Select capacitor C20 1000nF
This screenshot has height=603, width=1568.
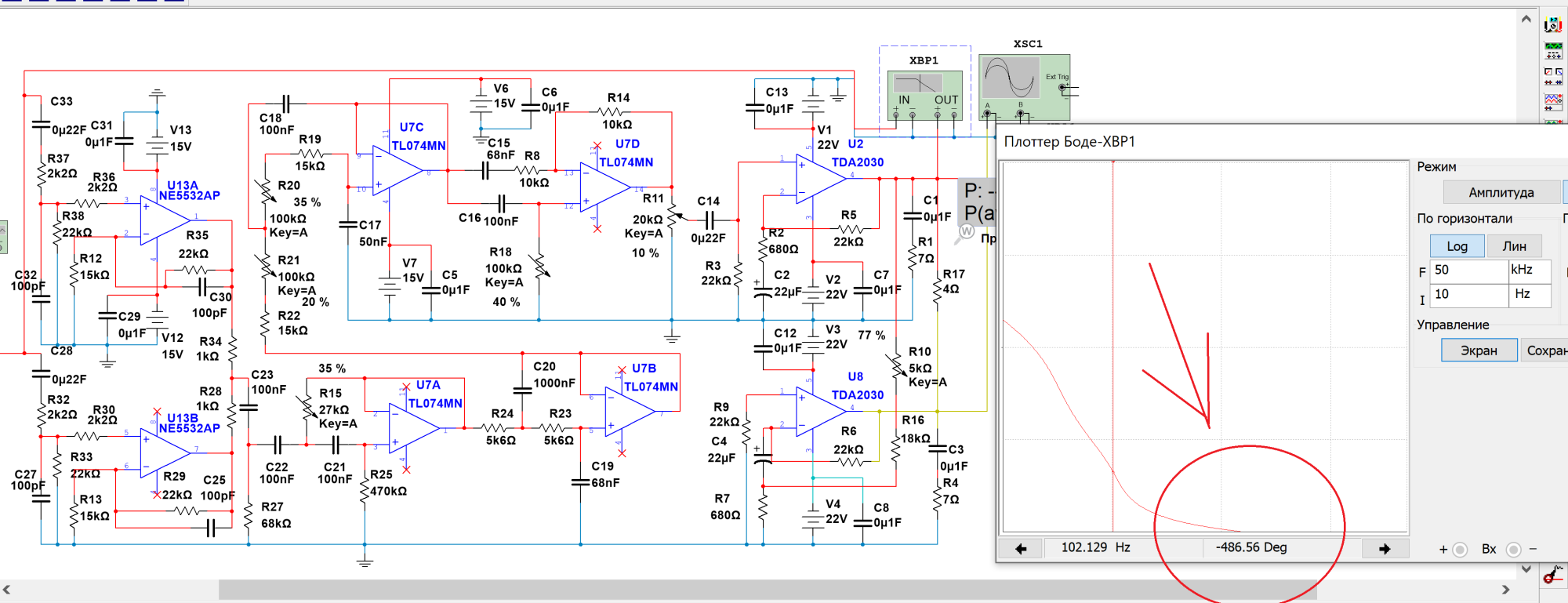click(x=522, y=390)
